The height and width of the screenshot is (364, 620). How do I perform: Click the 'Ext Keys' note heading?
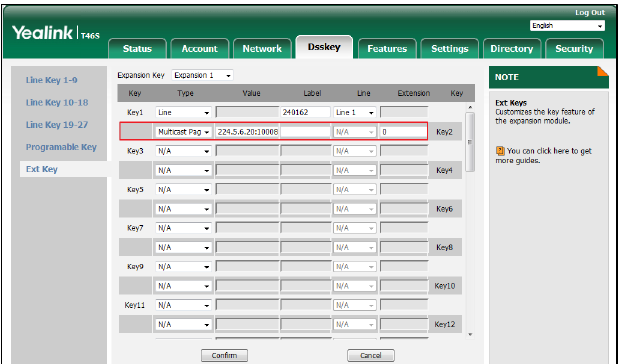[511, 103]
